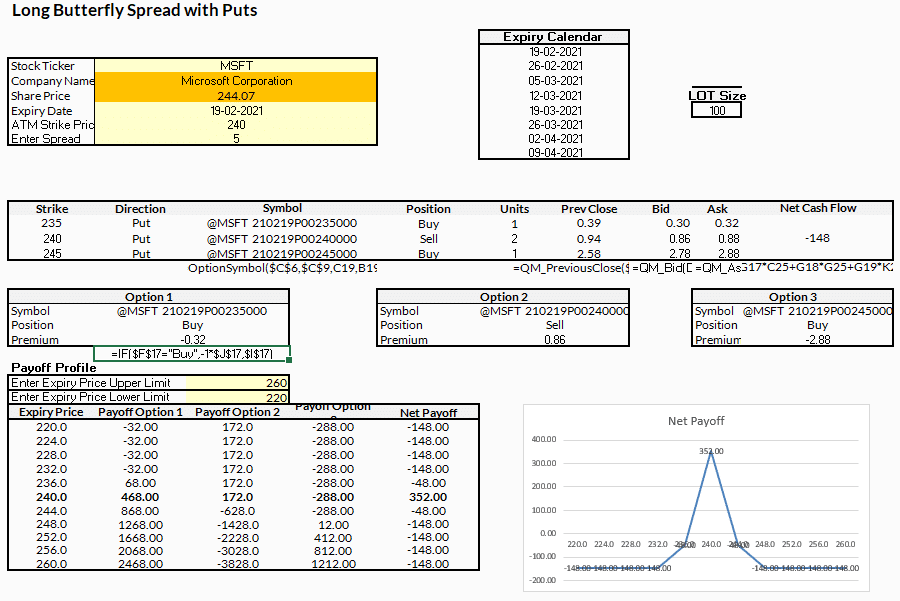Select symbol @MSFT 210219P00240000 in strike table
900x601 pixels.
(282, 238)
